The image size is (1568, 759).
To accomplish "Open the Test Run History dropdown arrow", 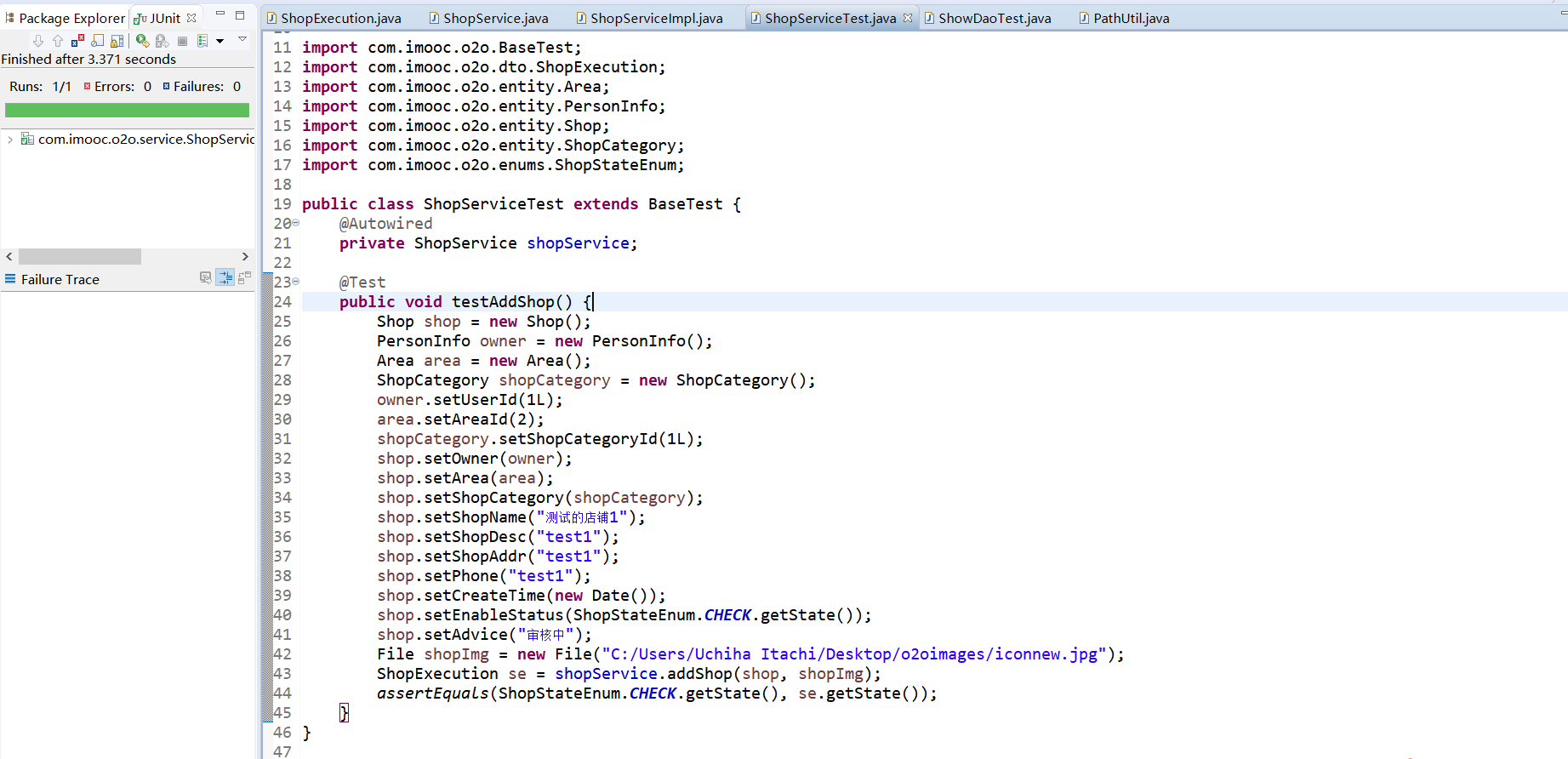I will (220, 41).
